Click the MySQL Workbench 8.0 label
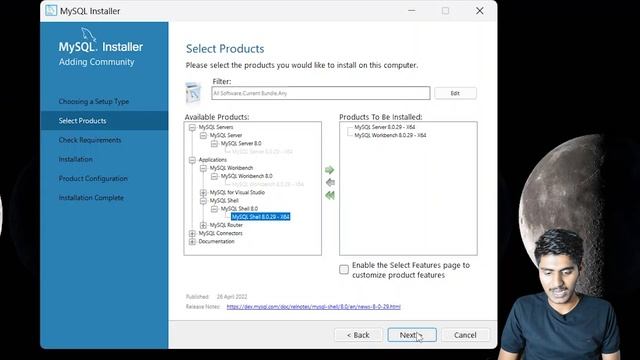Image resolution: width=640 pixels, height=360 pixels. pyautogui.click(x=246, y=176)
